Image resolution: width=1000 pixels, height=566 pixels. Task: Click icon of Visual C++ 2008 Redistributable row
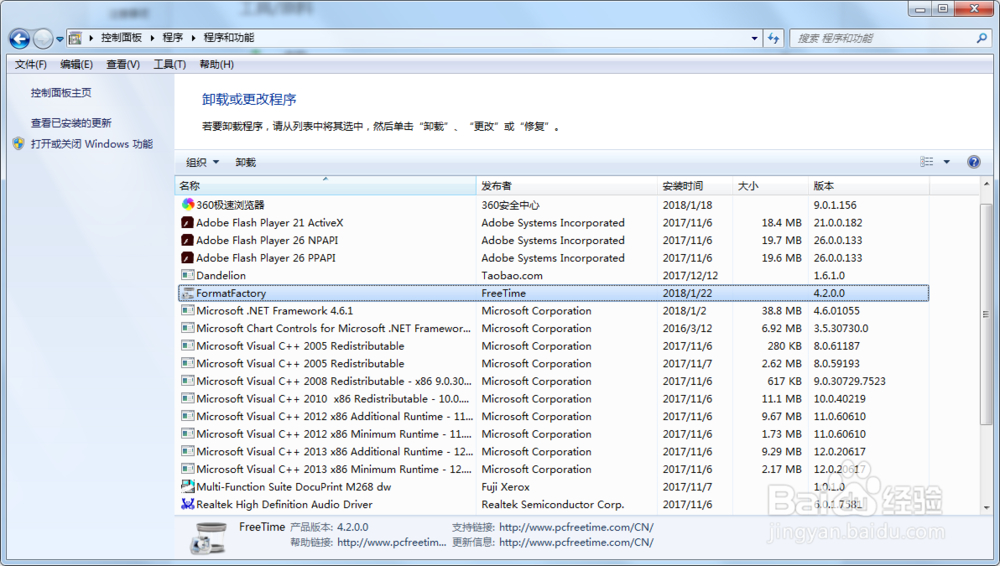click(x=188, y=381)
